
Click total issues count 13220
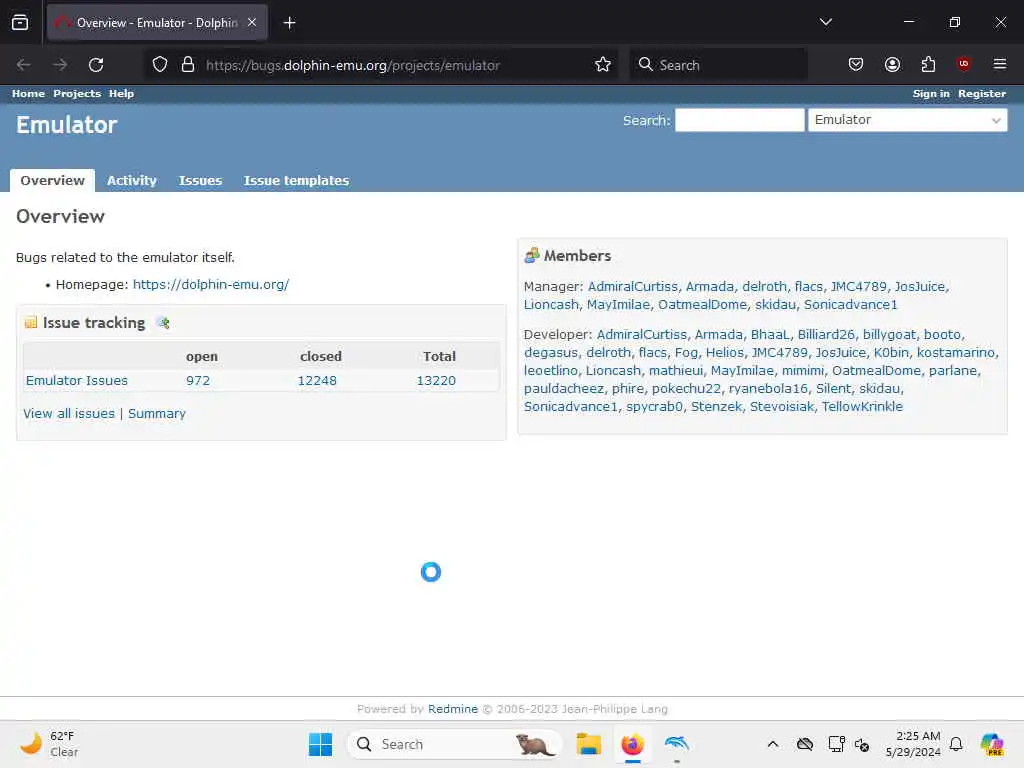pyautogui.click(x=436, y=380)
